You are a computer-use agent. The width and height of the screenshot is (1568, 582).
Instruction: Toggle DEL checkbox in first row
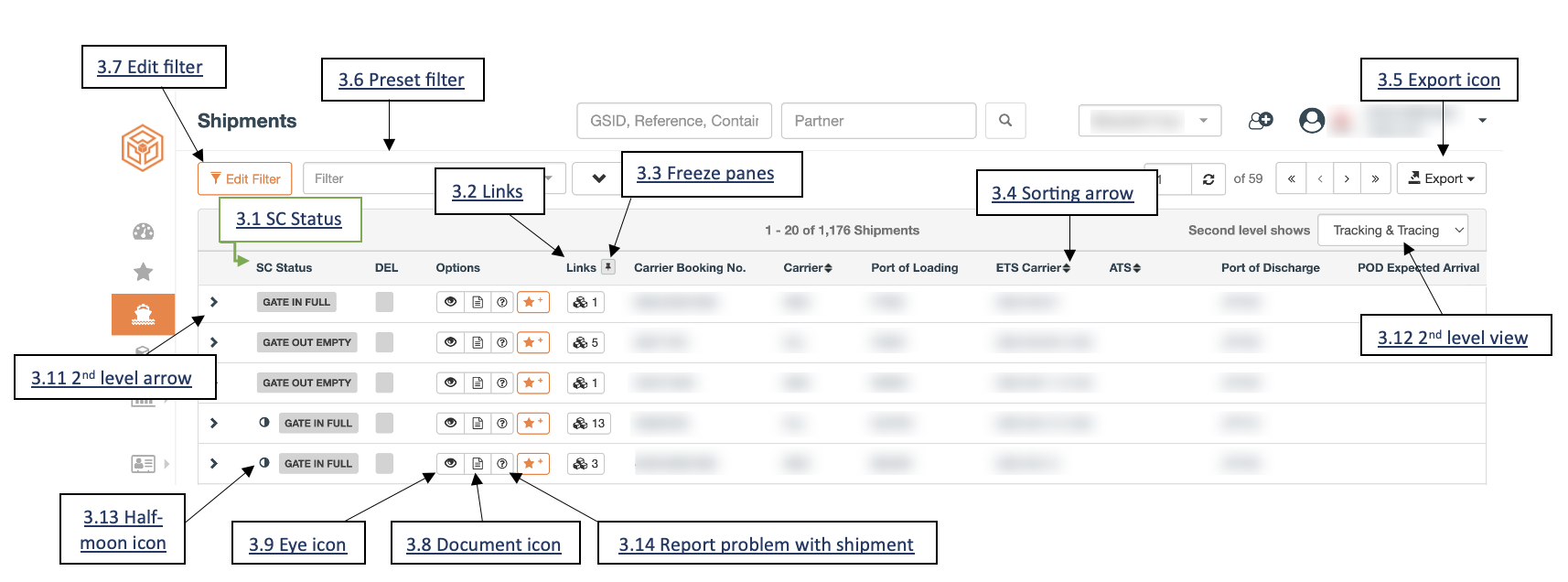(384, 302)
